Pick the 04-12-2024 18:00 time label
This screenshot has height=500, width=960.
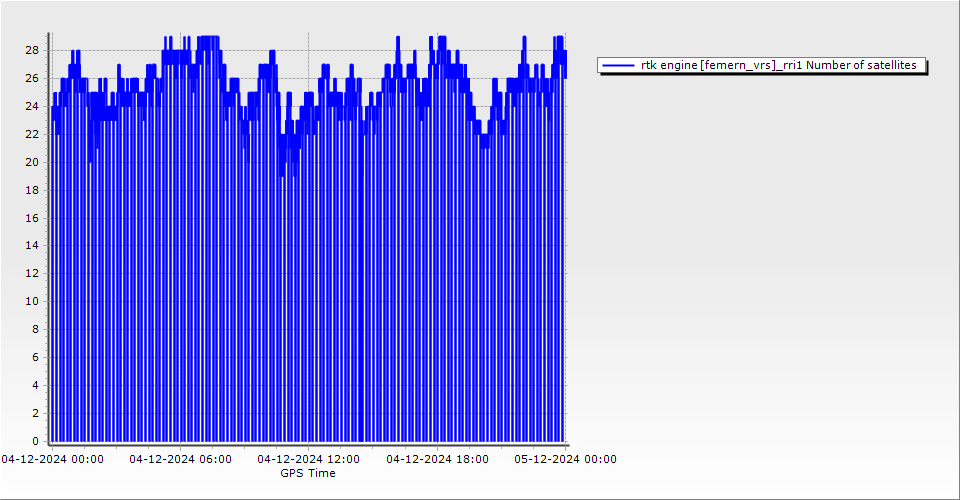(437, 459)
